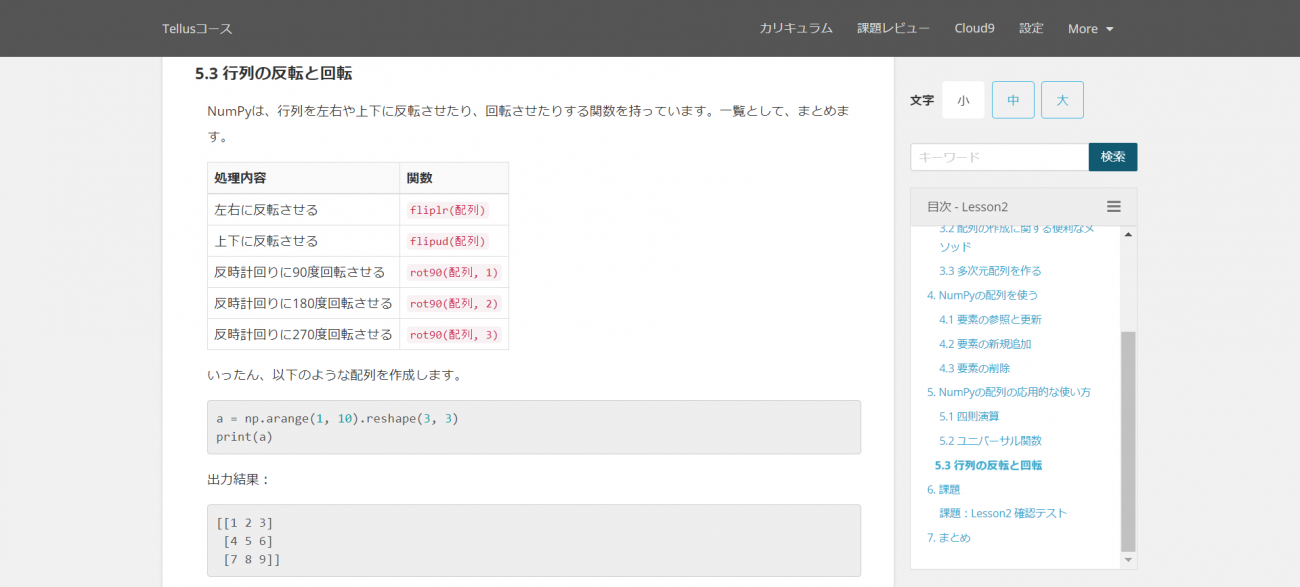Jump to 7. まとめ section
The width and height of the screenshot is (1300, 587).
[949, 538]
